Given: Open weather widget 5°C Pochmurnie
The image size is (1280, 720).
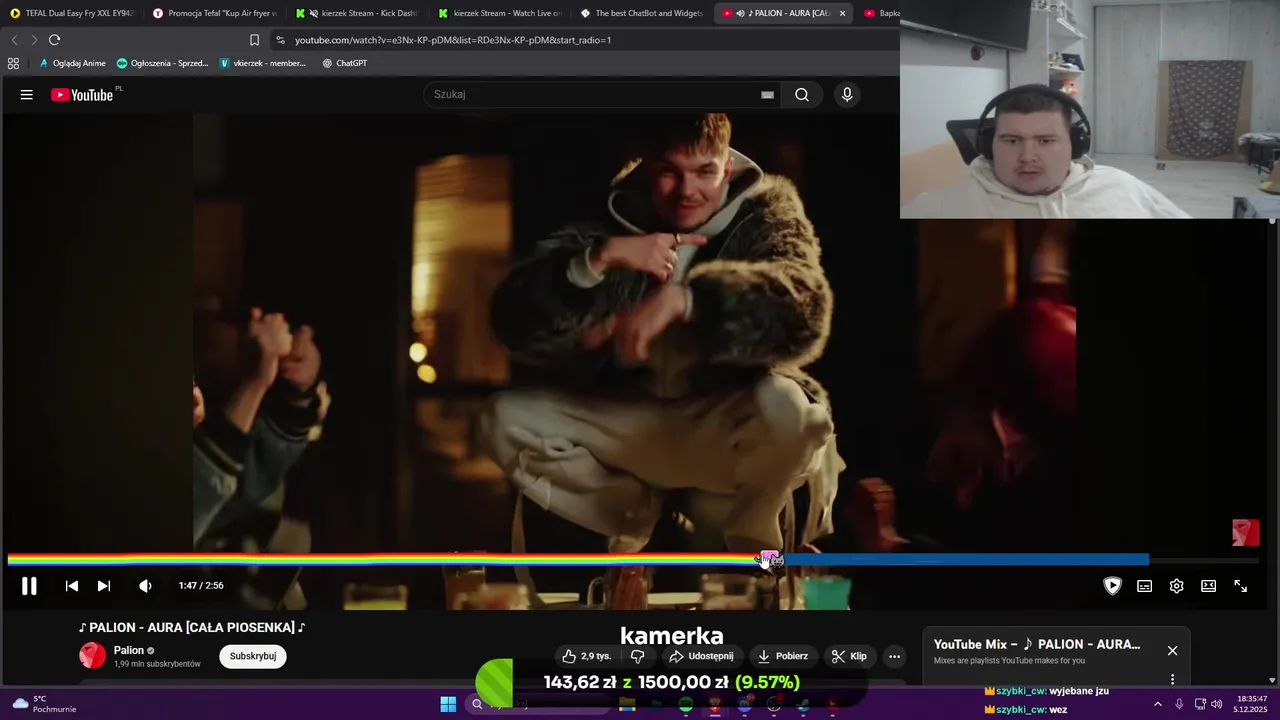Looking at the screenshot, I should (42, 704).
